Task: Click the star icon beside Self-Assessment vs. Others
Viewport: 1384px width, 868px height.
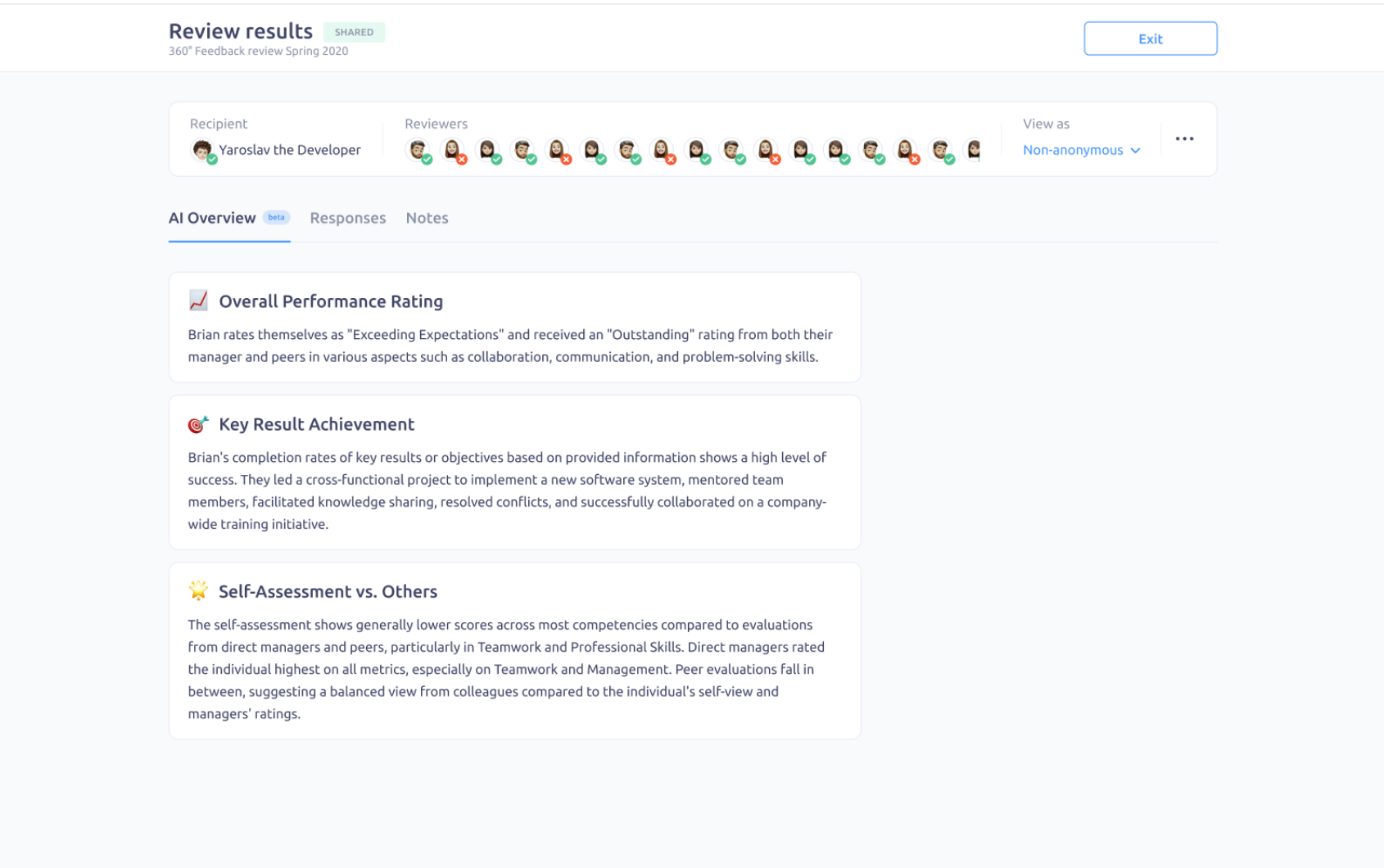Action: click(196, 590)
